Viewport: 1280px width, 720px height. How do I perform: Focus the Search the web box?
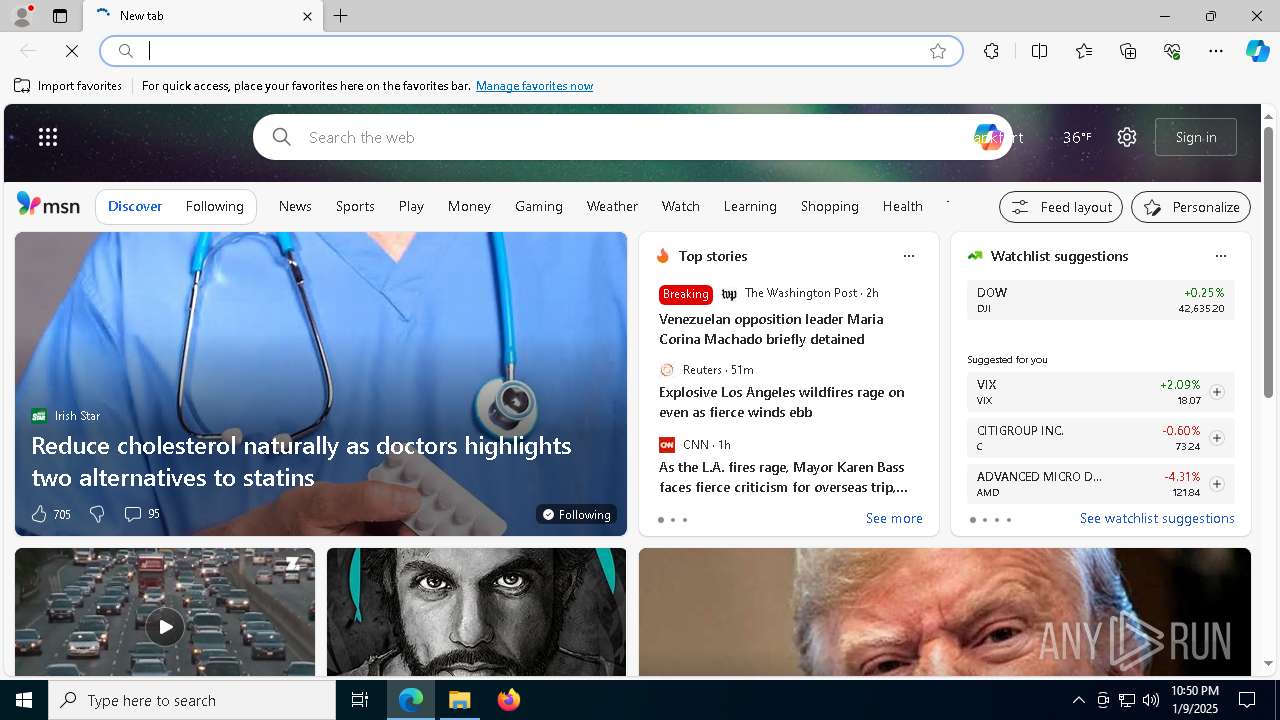click(632, 137)
